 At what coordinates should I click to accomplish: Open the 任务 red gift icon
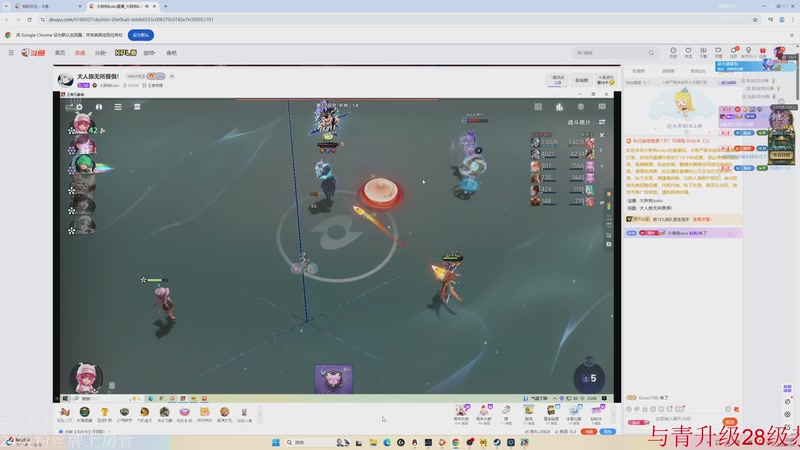763,52
